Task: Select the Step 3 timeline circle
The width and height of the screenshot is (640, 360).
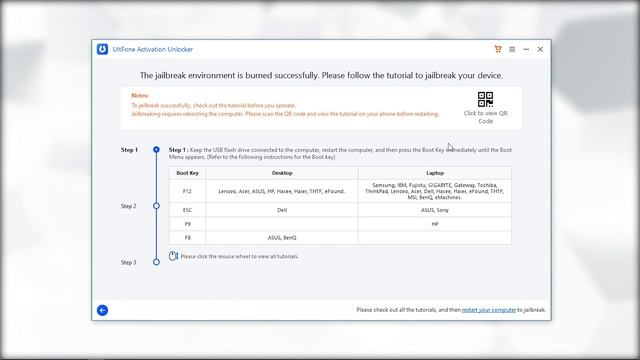Action: pyautogui.click(x=156, y=262)
